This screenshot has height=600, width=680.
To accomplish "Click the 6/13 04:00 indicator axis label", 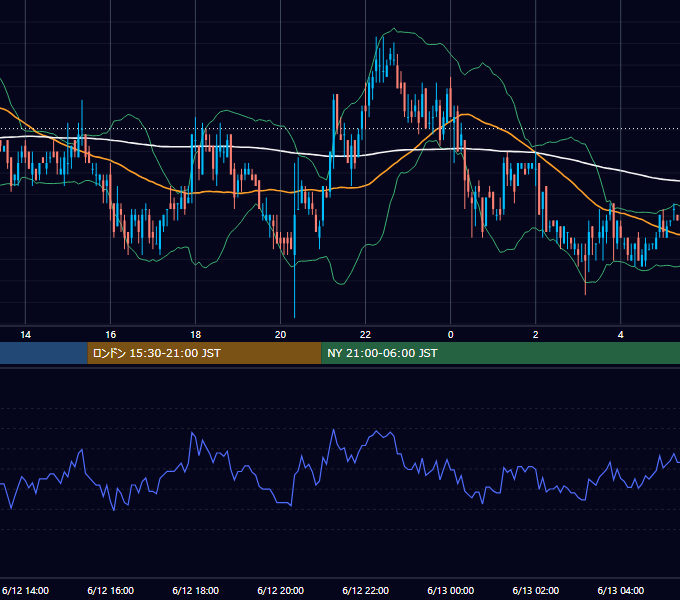I will [x=621, y=590].
